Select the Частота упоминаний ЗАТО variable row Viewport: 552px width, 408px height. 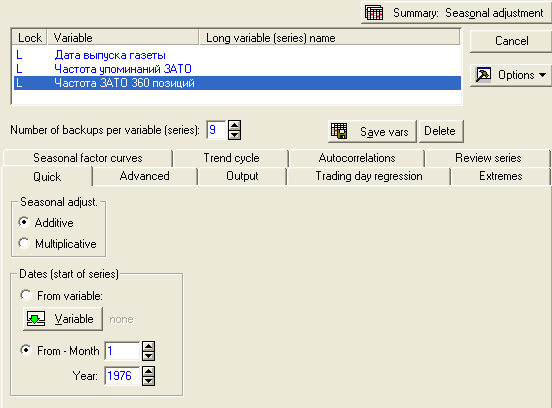(x=237, y=69)
